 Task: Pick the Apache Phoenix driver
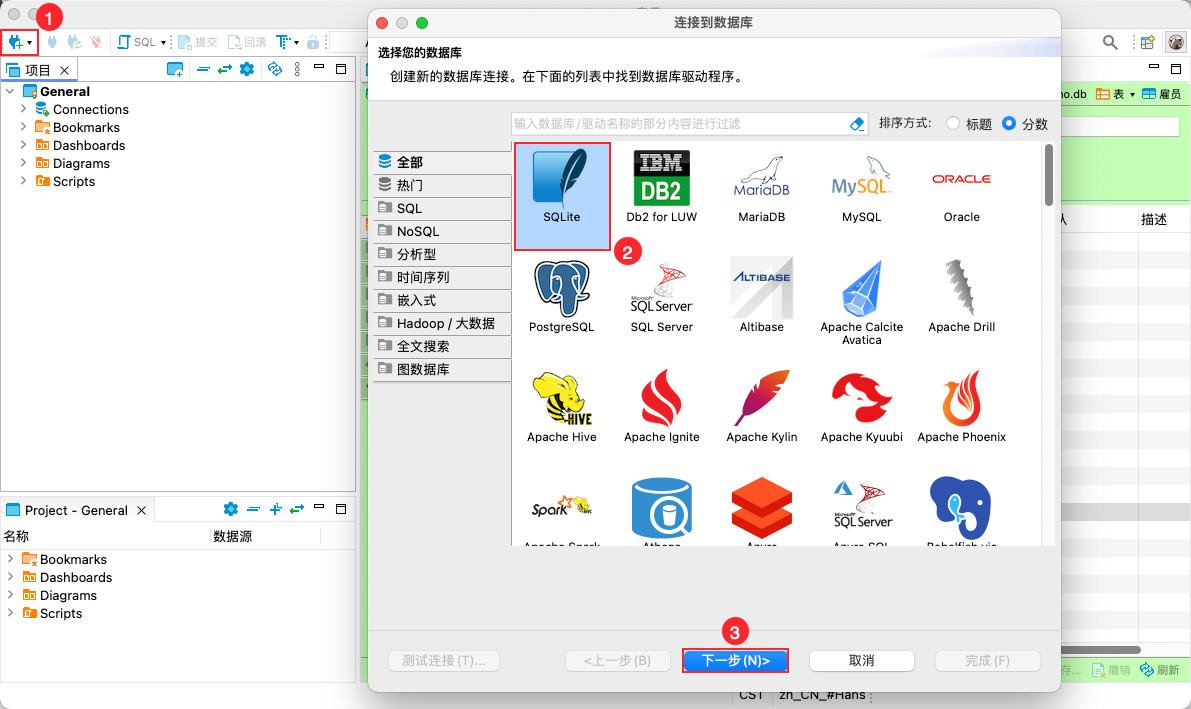[962, 407]
